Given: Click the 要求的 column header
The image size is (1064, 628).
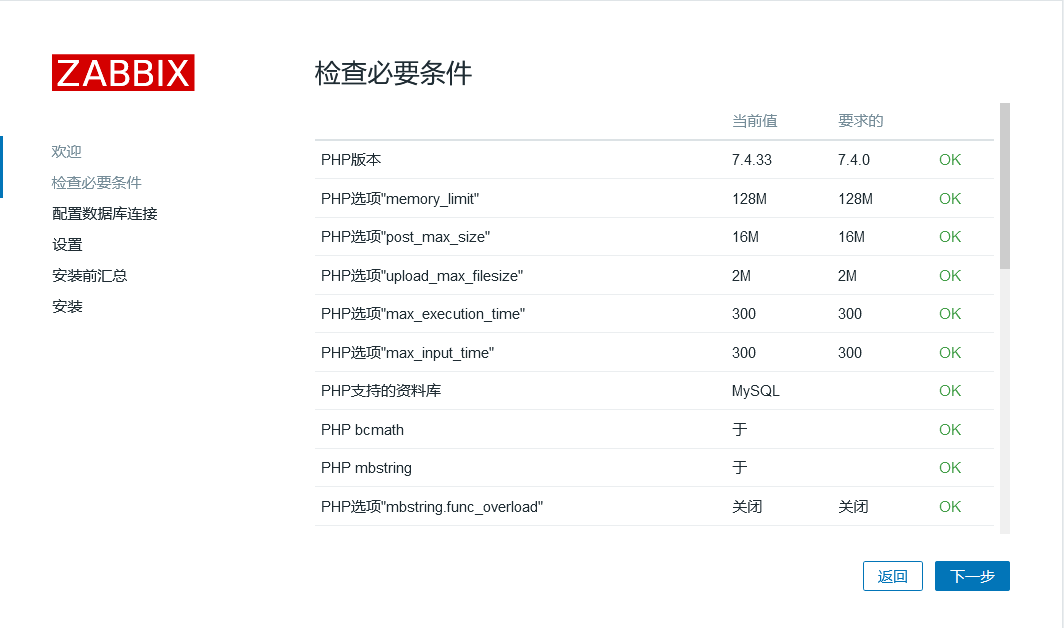Looking at the screenshot, I should tap(860, 121).
